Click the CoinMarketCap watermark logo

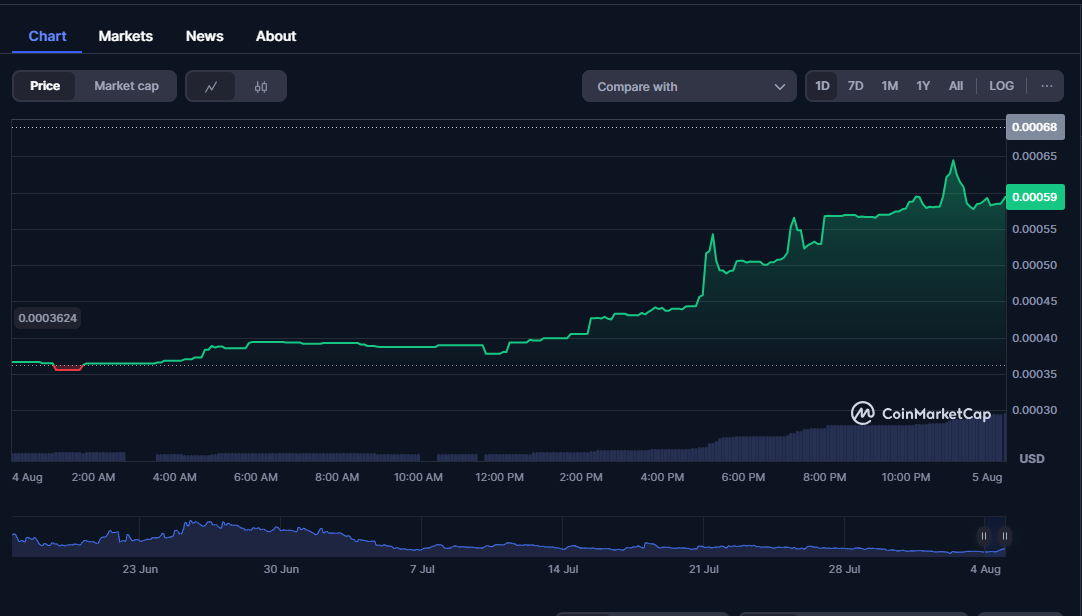[x=920, y=413]
